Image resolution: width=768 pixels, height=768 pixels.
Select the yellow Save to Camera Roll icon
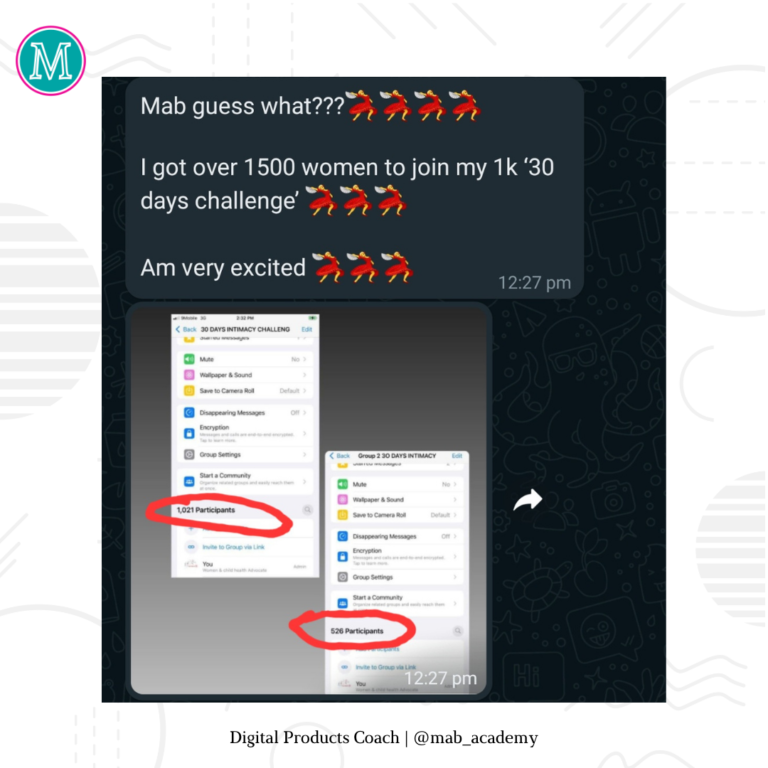coord(189,390)
